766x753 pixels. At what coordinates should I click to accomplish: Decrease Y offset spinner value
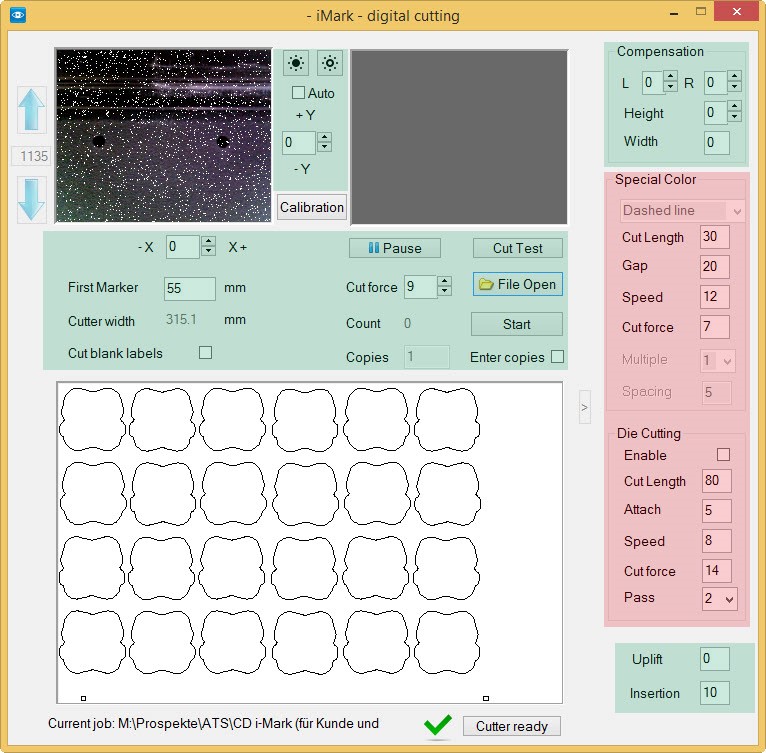point(324,147)
